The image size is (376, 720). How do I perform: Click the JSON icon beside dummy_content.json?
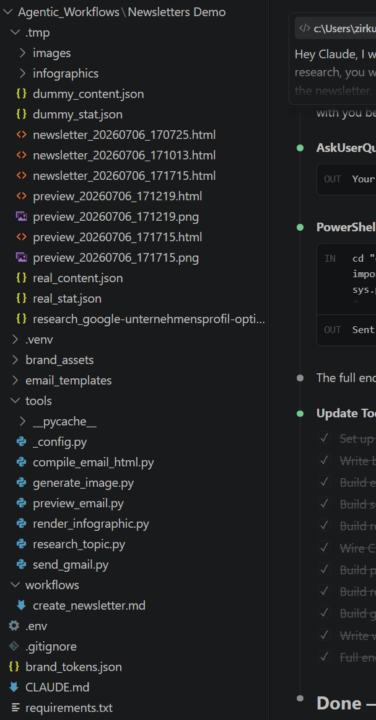pyautogui.click(x=21, y=94)
